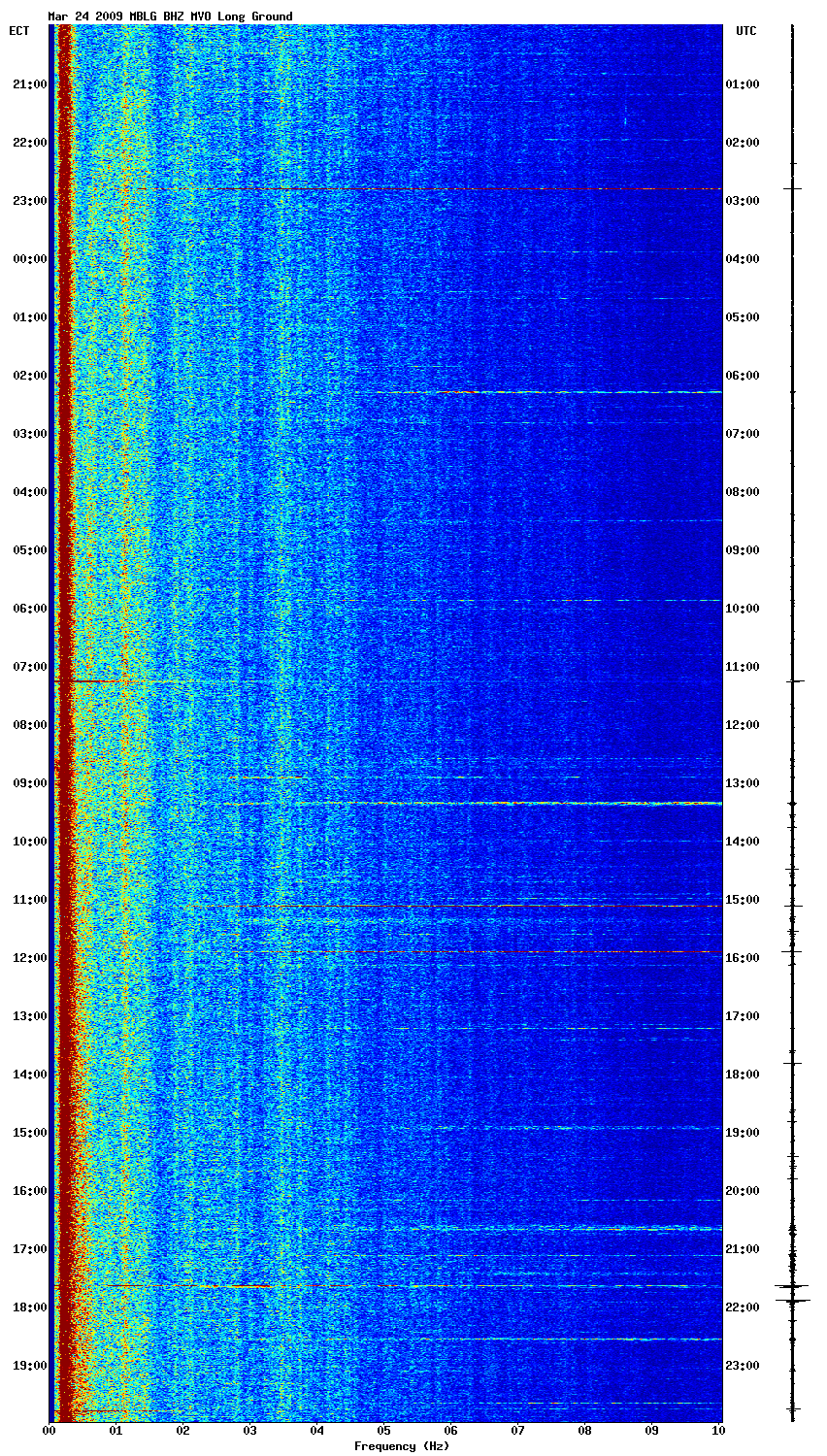The width and height of the screenshot is (827, 1456).
Task: Click the "00" frequency tick label
Action: point(49,1431)
